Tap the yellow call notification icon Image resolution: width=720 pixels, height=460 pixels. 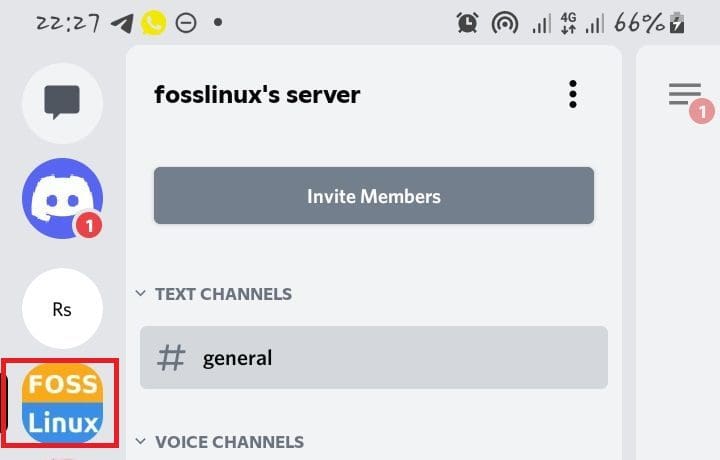coord(153,23)
